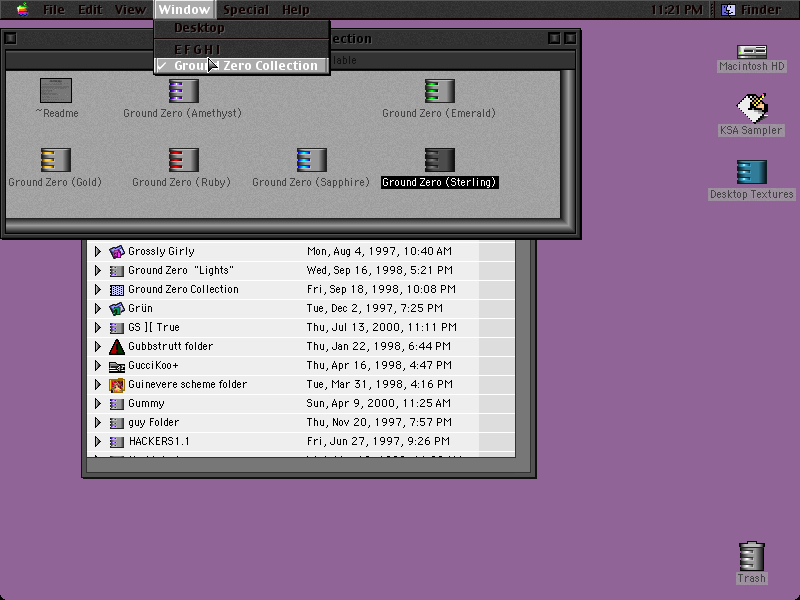Select the Grün row name

(x=140, y=308)
